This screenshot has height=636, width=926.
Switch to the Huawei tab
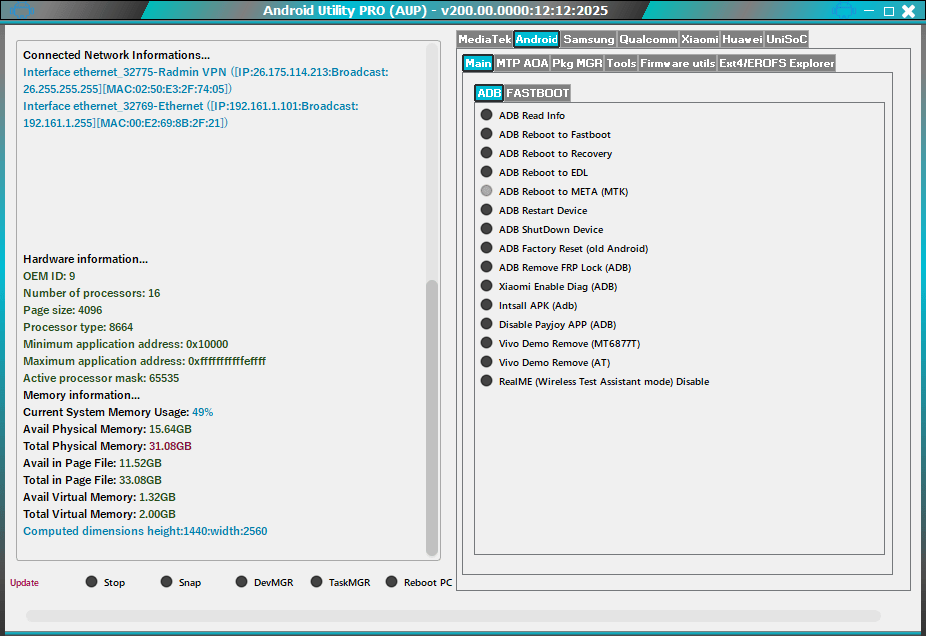[x=742, y=39]
